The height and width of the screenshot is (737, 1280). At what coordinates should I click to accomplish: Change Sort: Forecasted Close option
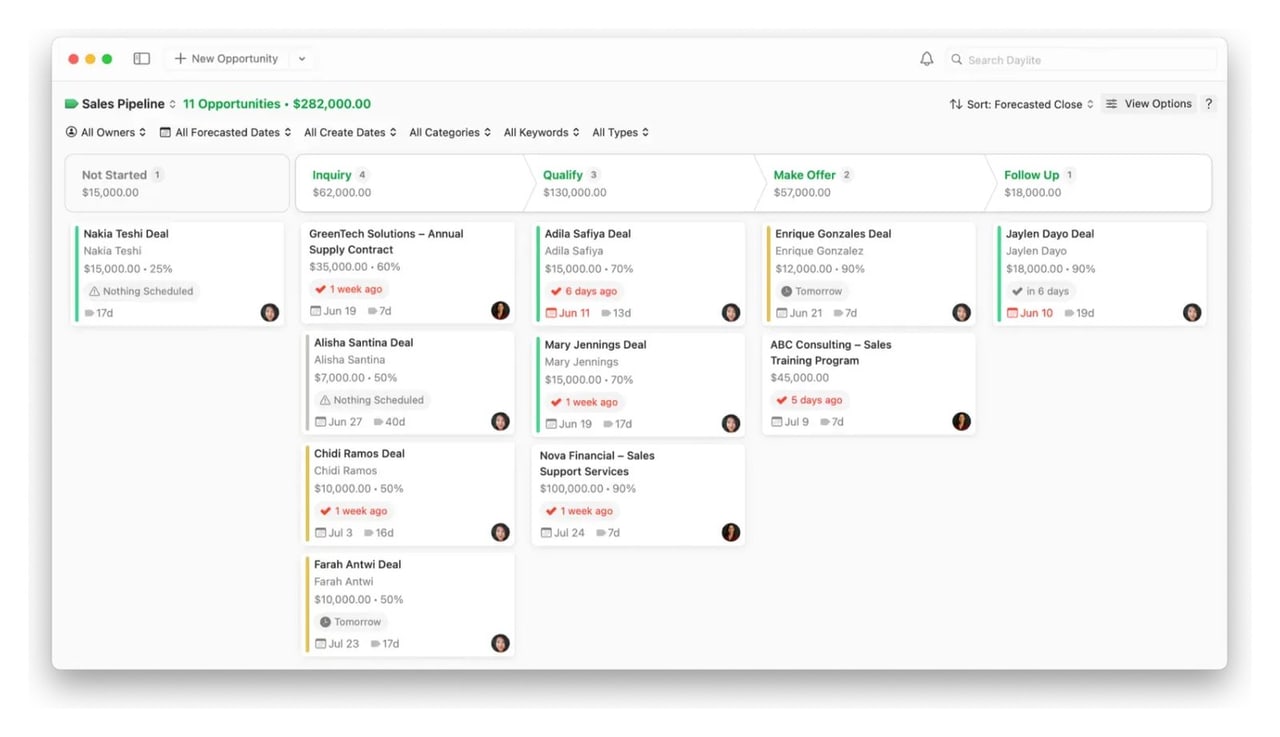(x=1021, y=104)
